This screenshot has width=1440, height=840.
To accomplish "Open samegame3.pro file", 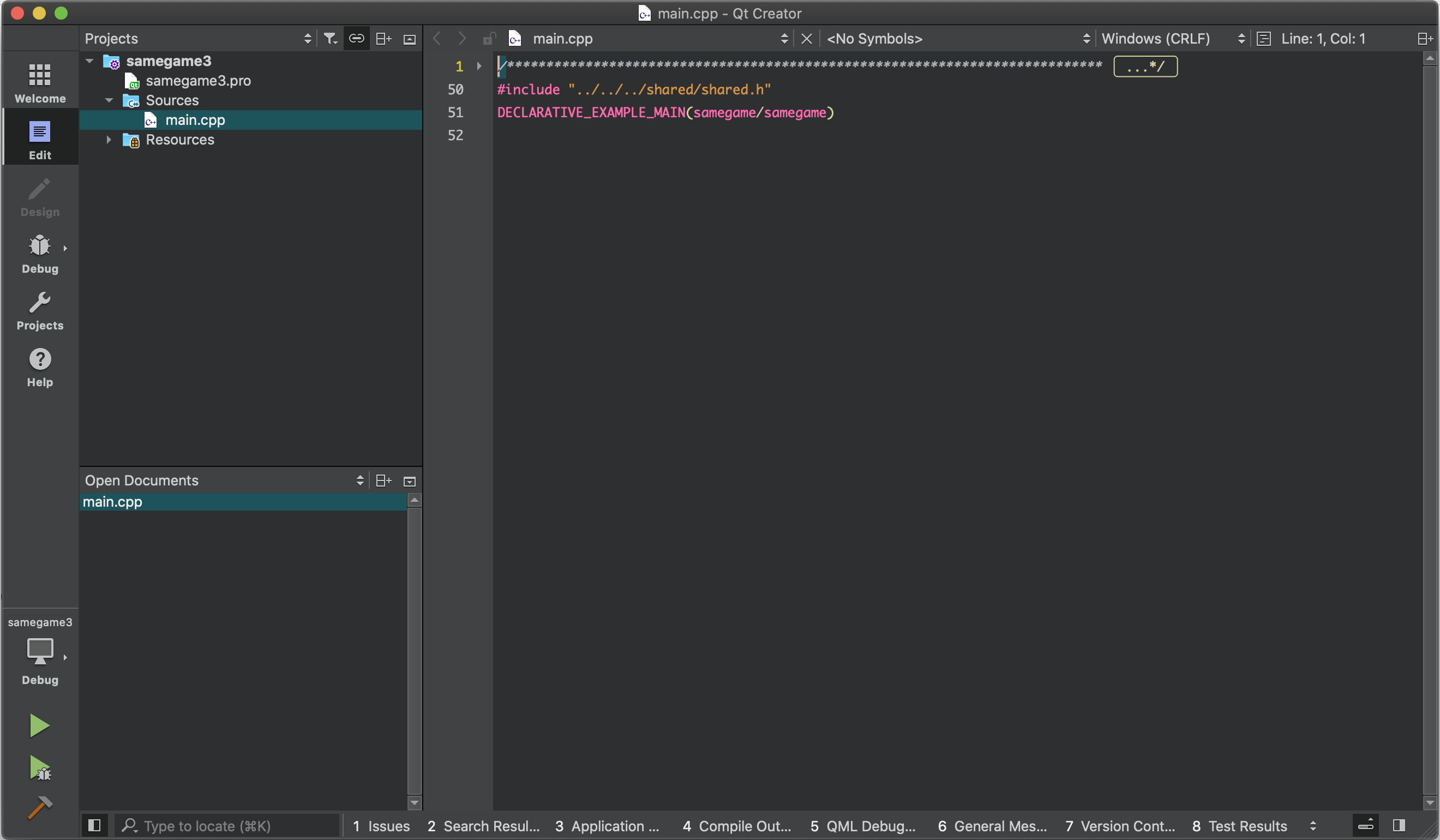I will [x=197, y=81].
